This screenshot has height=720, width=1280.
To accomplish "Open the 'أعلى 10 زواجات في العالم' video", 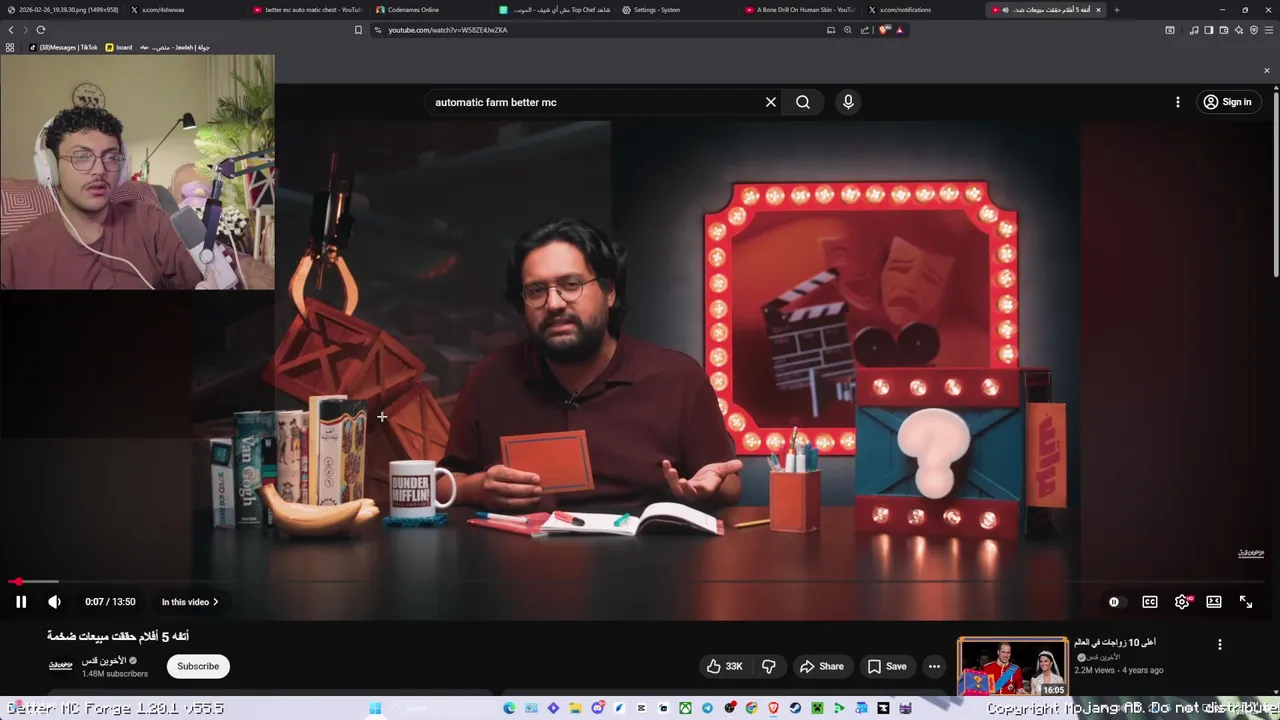I will 1115,642.
